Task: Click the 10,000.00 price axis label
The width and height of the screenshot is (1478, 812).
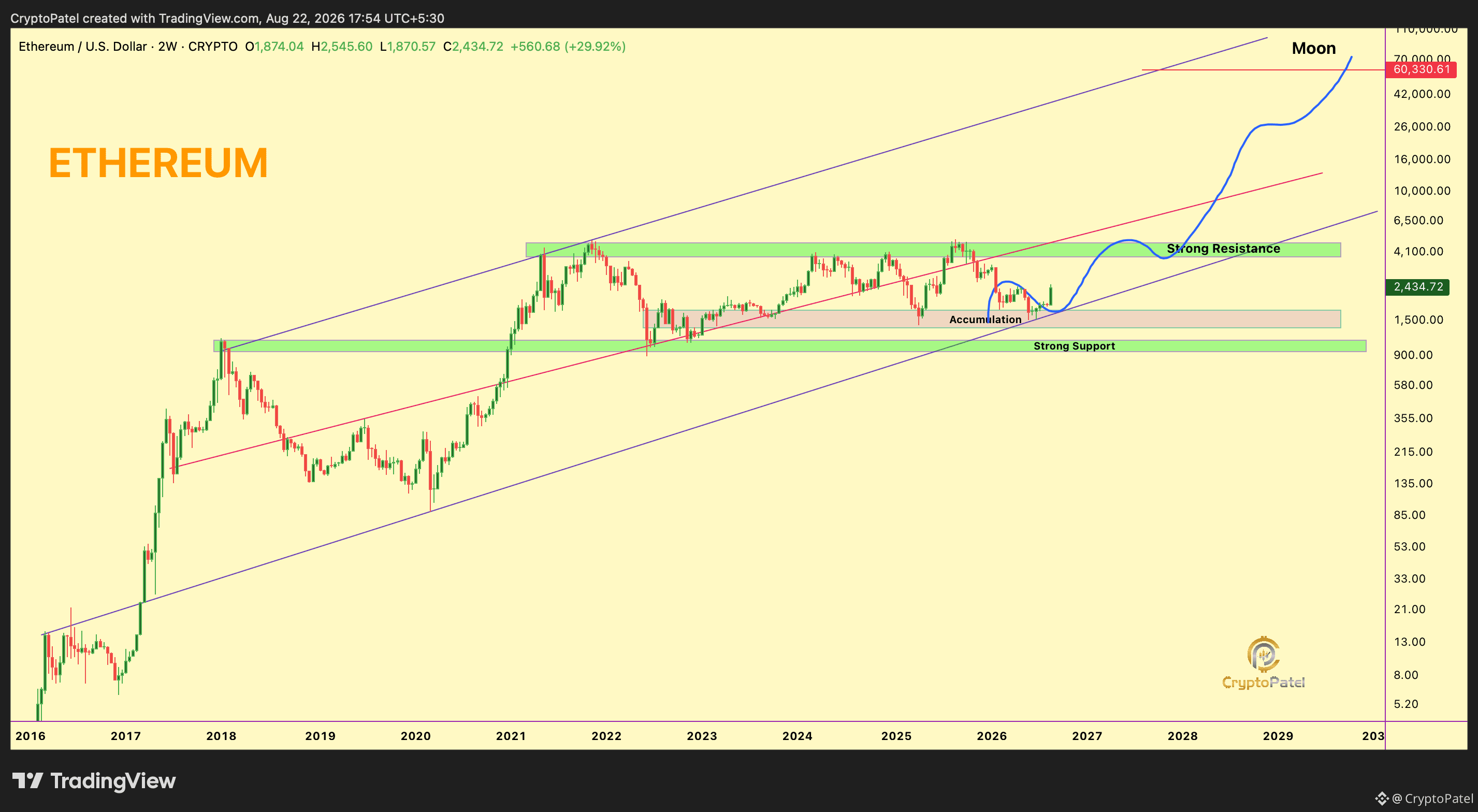Action: (x=1423, y=191)
